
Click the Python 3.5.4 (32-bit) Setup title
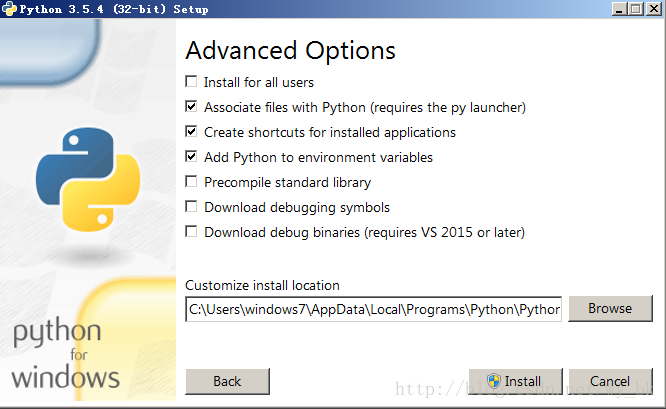click(x=114, y=9)
